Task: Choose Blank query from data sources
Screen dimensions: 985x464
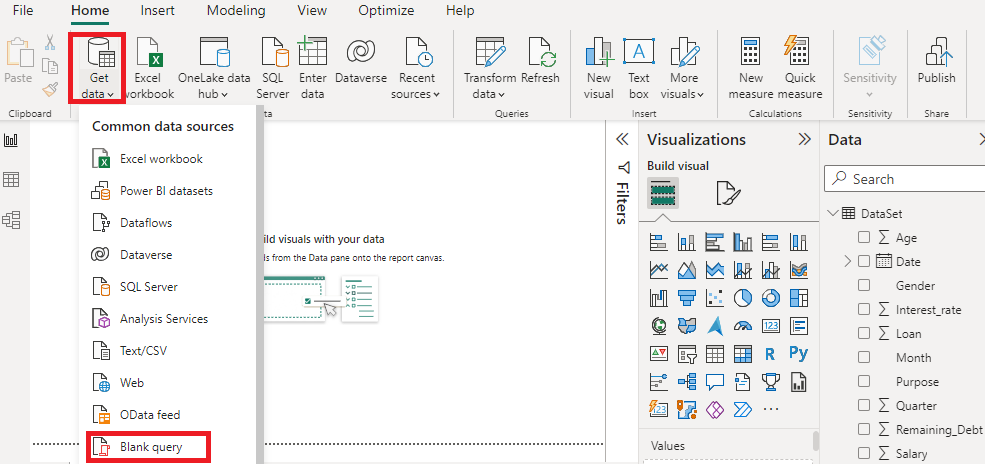Action: click(150, 447)
